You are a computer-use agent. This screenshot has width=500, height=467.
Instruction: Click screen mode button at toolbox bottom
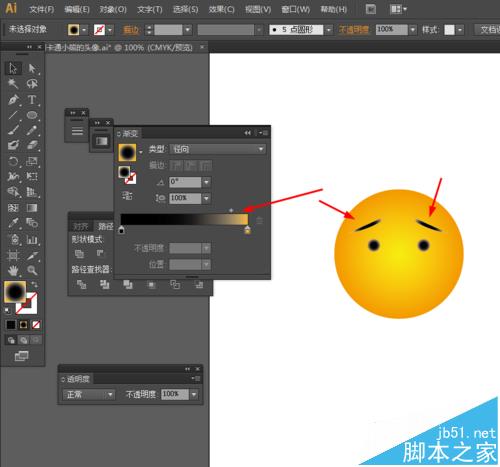coord(22,356)
